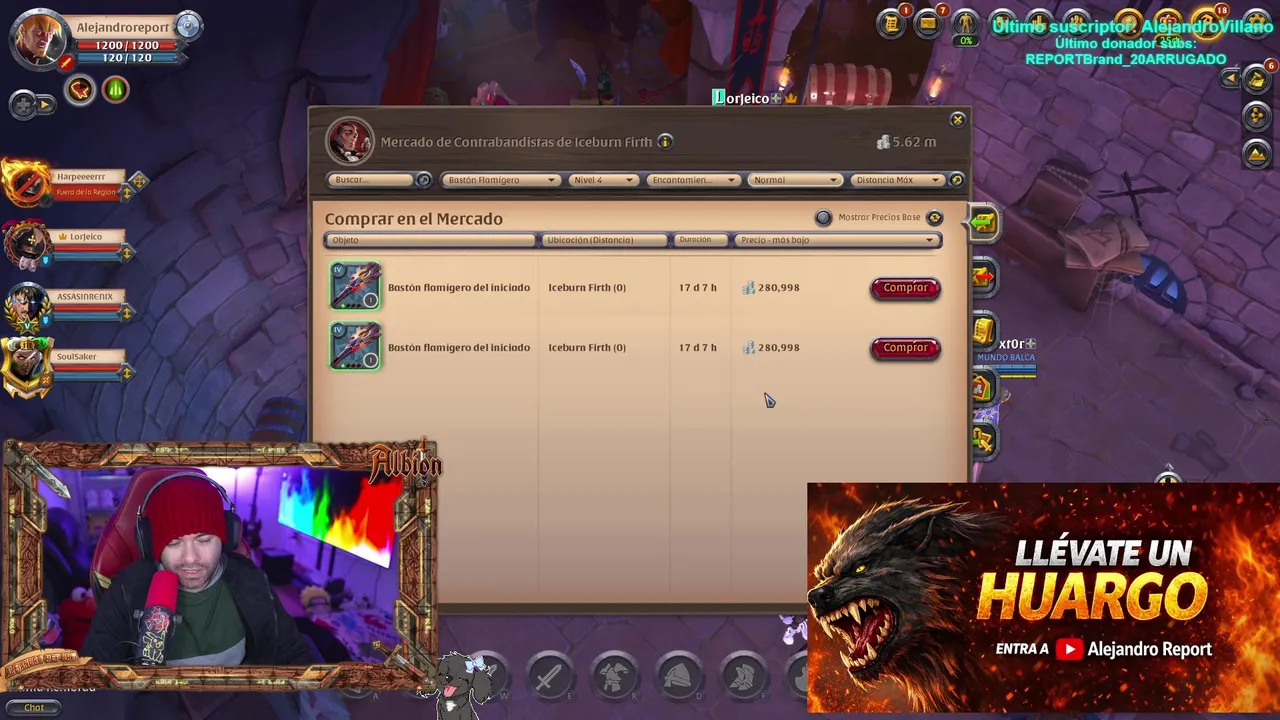Sort by Objeto column header
The height and width of the screenshot is (720, 1280).
coord(430,240)
